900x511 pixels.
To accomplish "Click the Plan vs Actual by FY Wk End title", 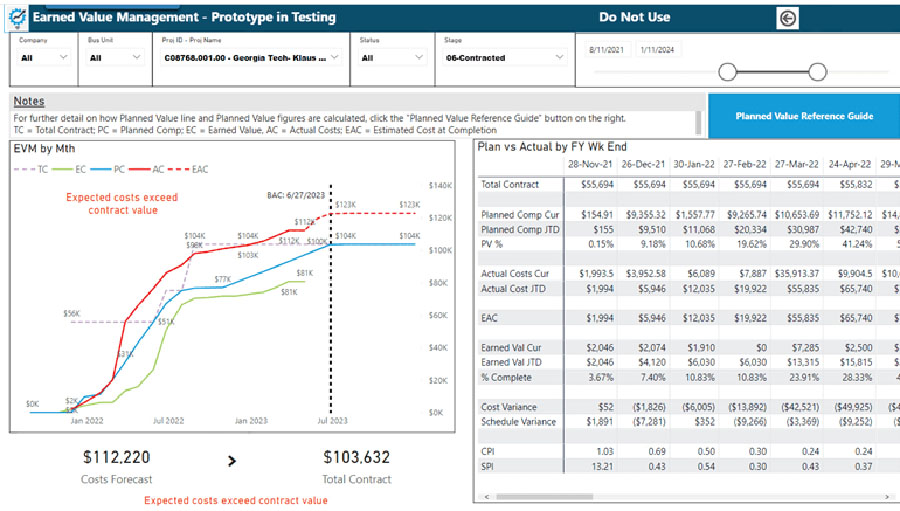I will tap(552, 147).
